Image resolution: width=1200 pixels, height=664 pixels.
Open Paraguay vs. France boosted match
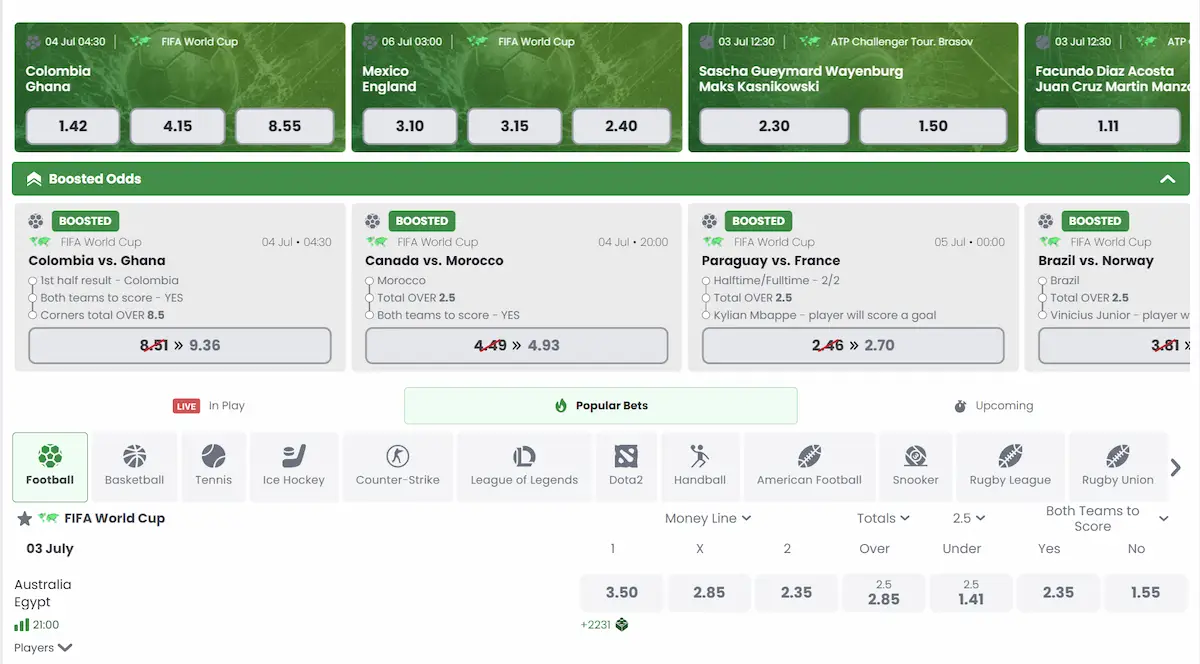tap(771, 260)
